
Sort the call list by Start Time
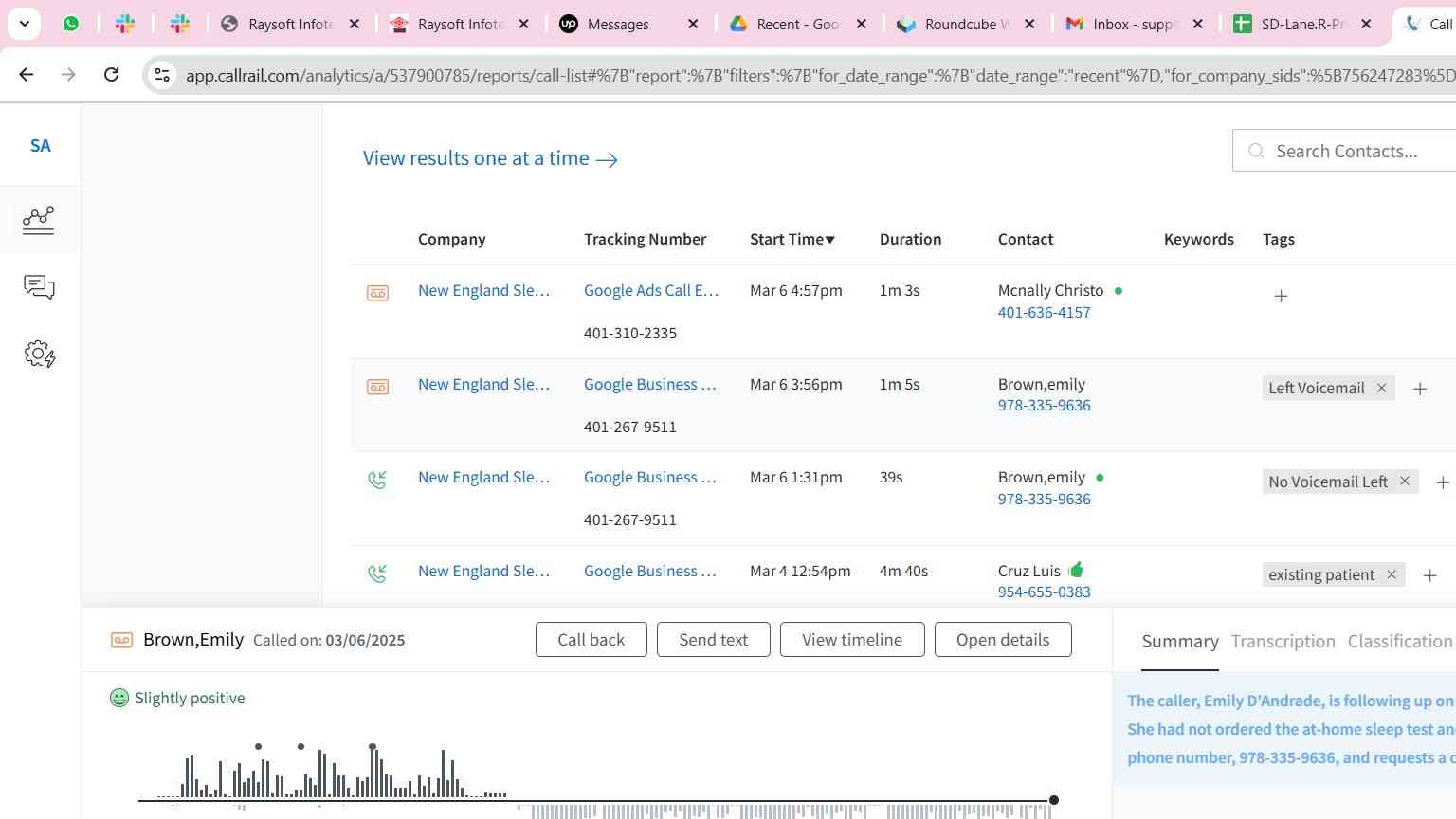pyautogui.click(x=792, y=239)
